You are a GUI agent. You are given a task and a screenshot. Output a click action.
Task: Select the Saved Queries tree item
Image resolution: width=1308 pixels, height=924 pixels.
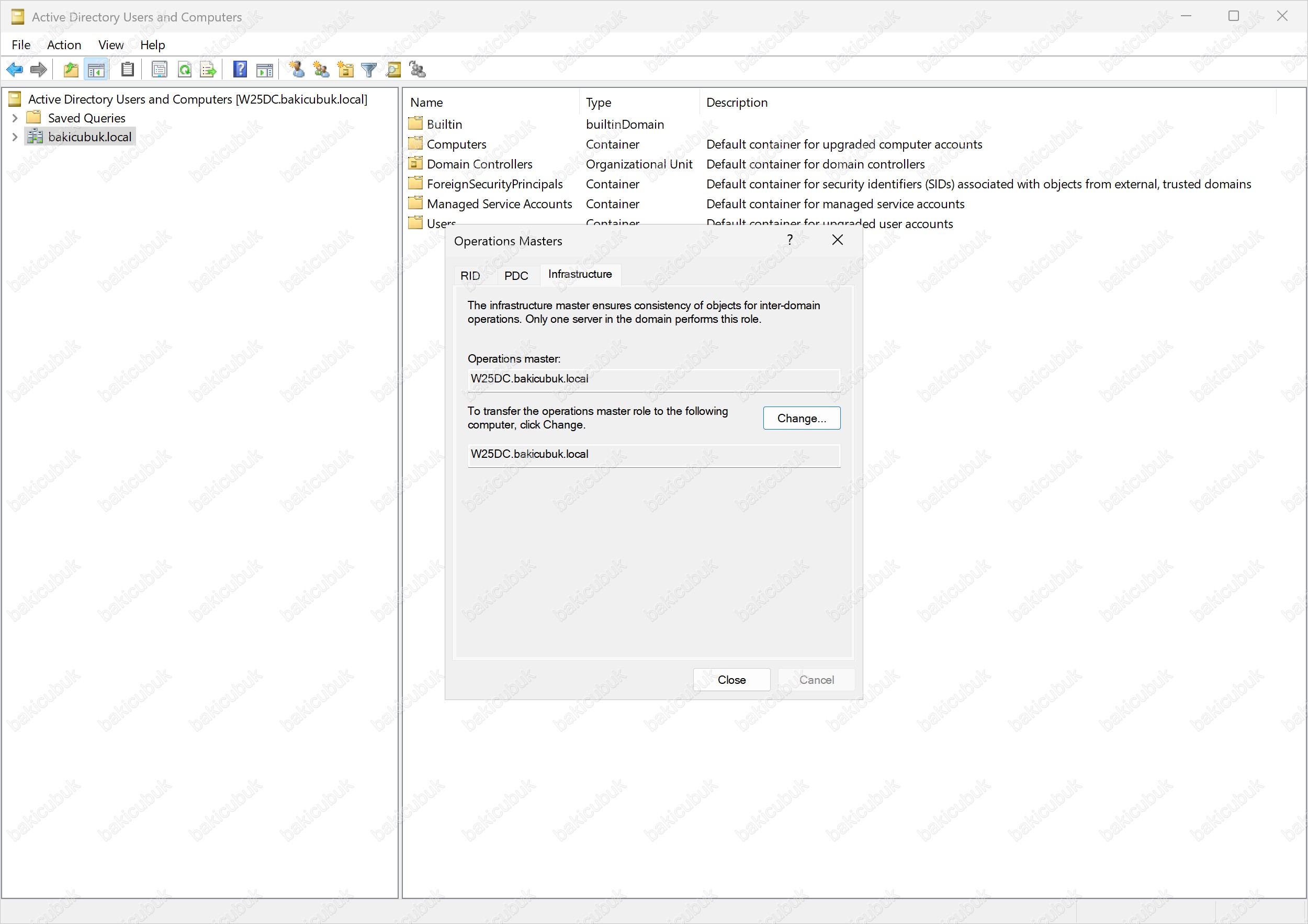coord(87,118)
